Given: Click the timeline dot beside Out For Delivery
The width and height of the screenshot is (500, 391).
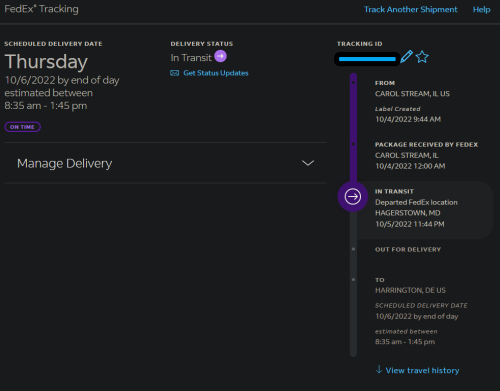Looking at the screenshot, I should [x=353, y=249].
